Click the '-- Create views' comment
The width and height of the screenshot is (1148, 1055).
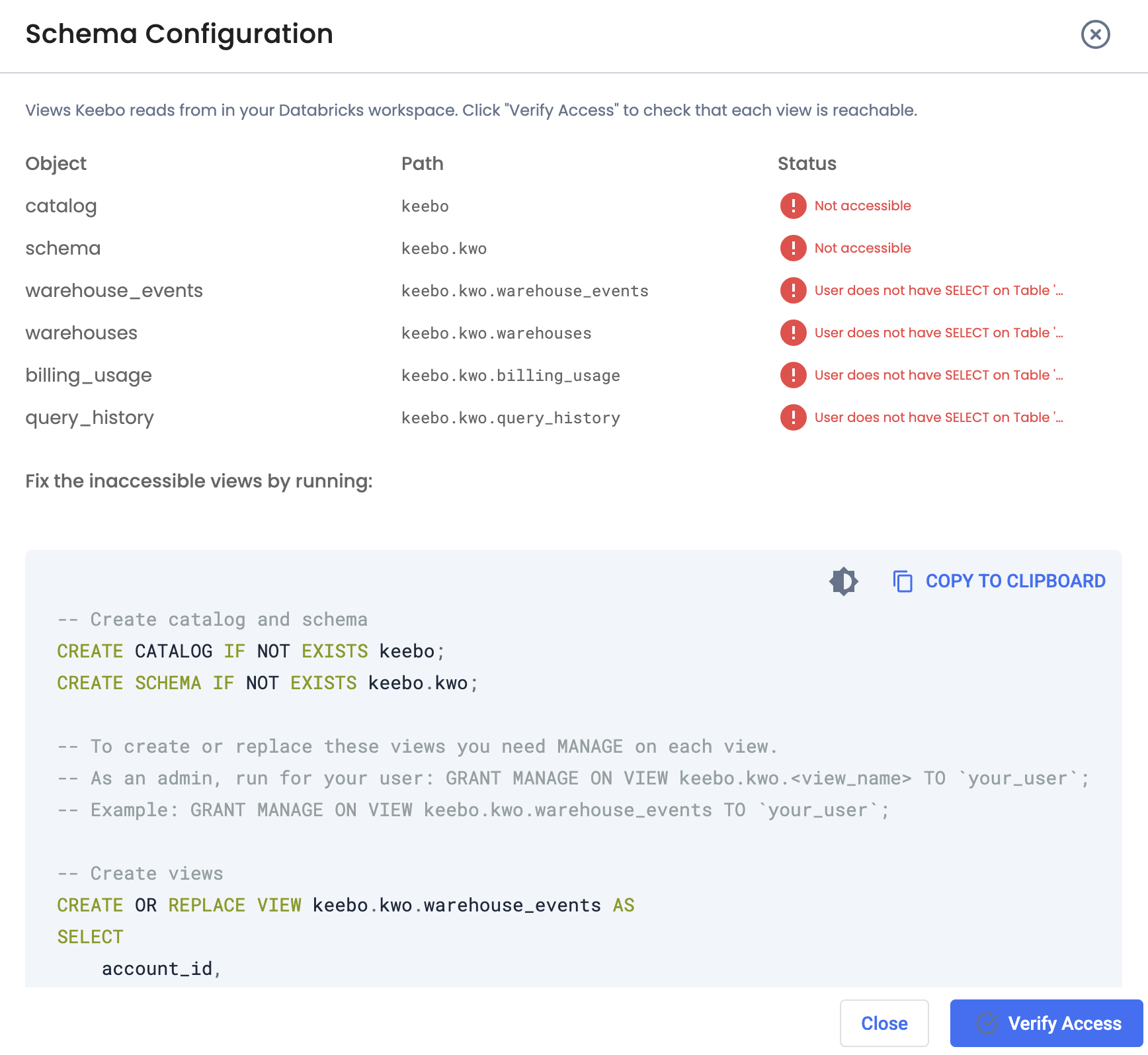point(140,874)
